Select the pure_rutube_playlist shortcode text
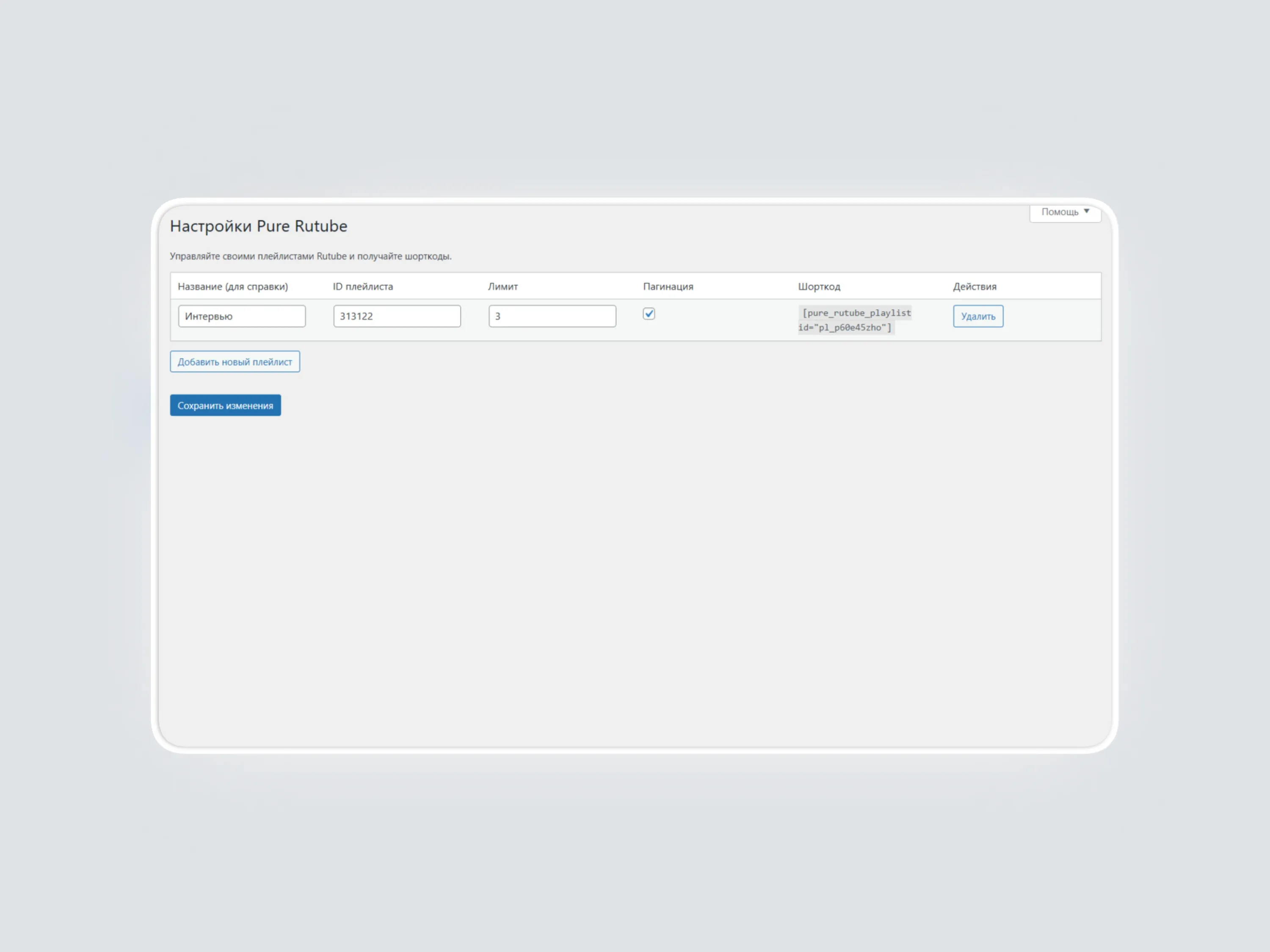1270x952 pixels. [x=854, y=320]
